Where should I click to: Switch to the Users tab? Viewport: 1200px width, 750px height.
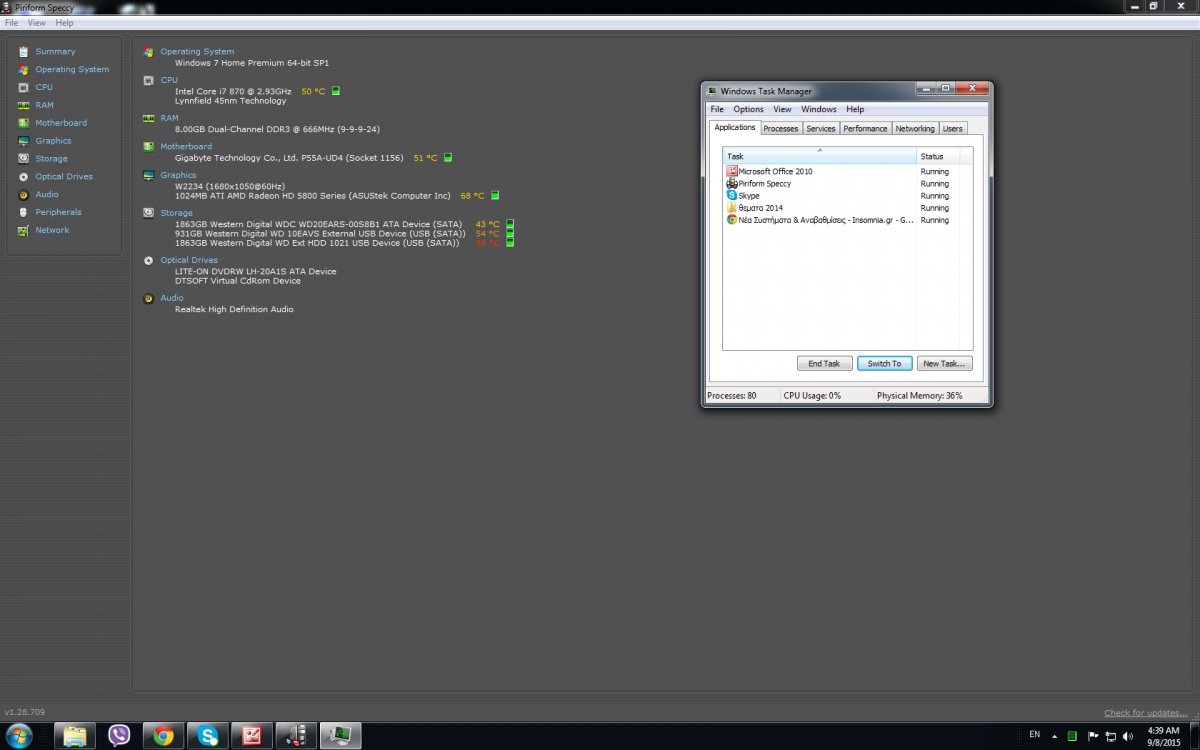pyautogui.click(x=953, y=128)
